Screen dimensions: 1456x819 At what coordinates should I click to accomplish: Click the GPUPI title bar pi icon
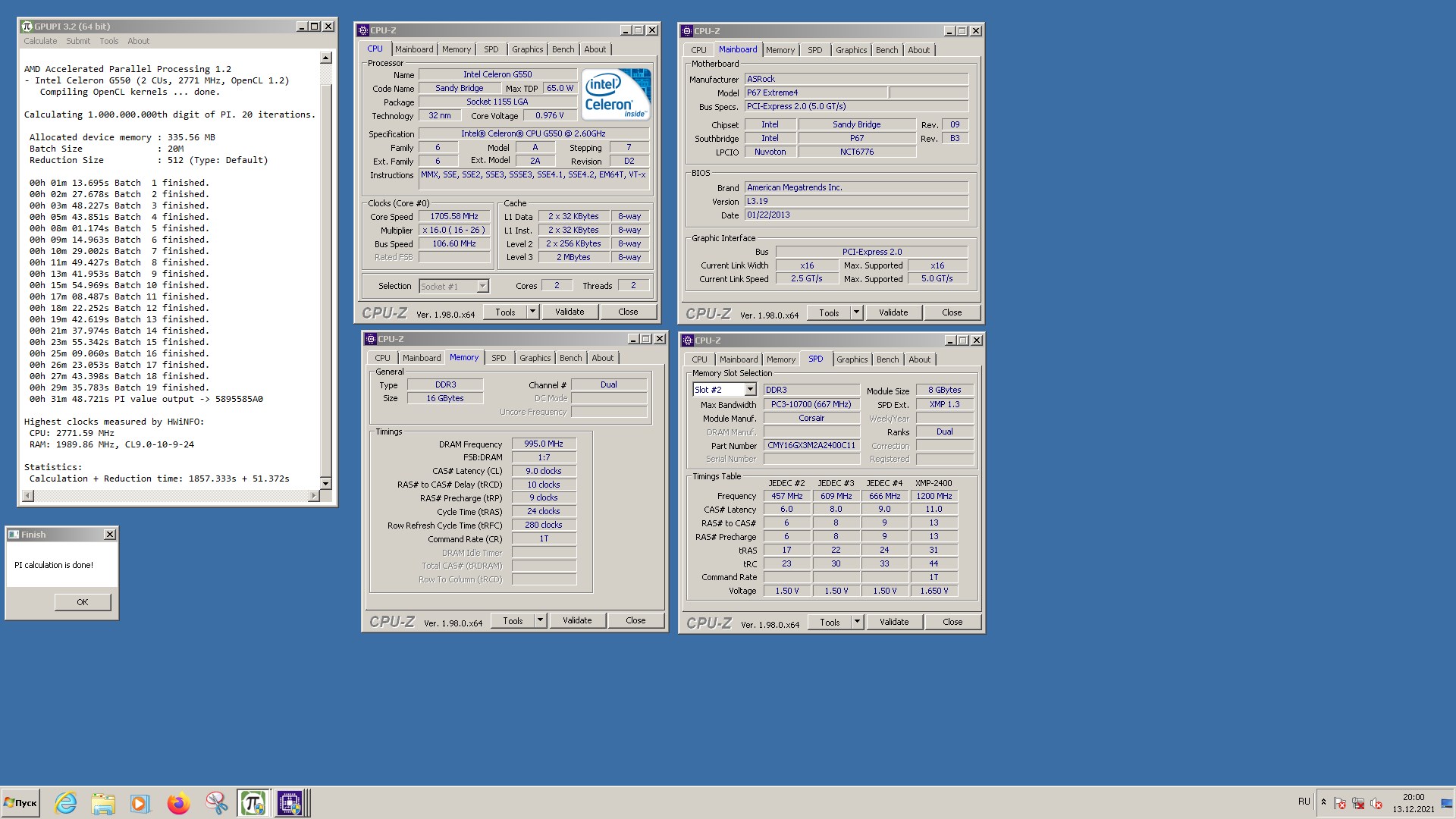click(x=27, y=27)
